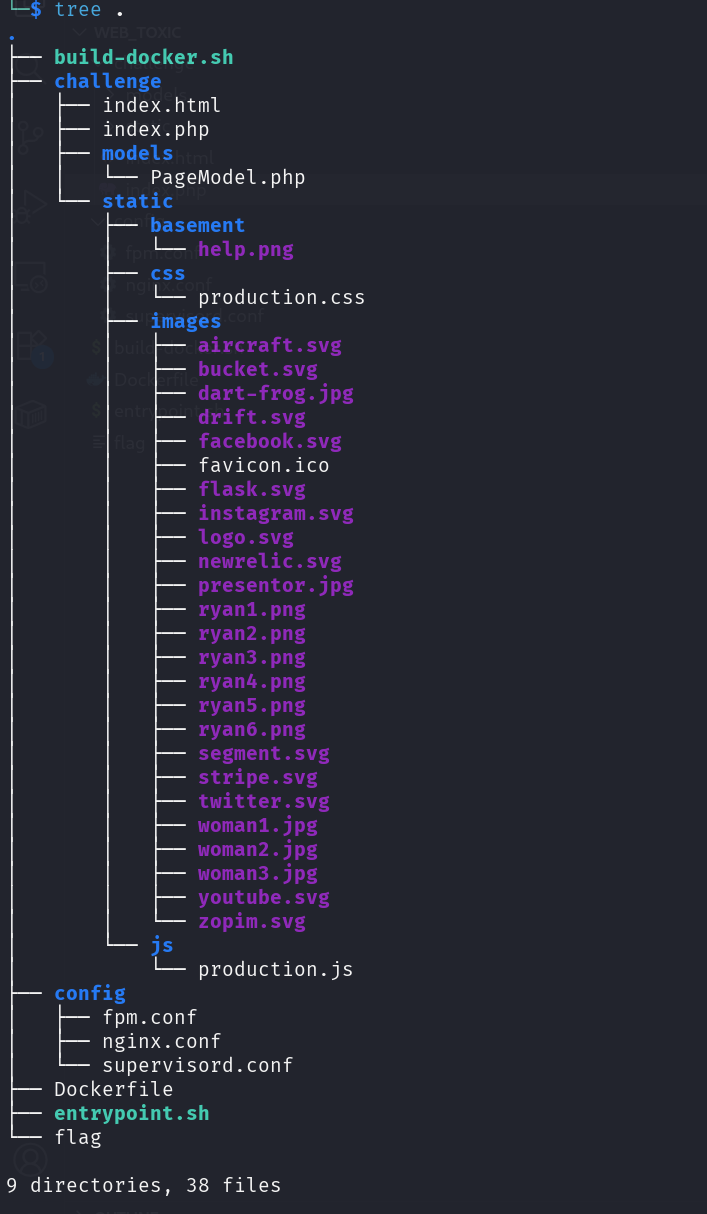Click the production.css file
707x1214 pixels.
tap(281, 297)
